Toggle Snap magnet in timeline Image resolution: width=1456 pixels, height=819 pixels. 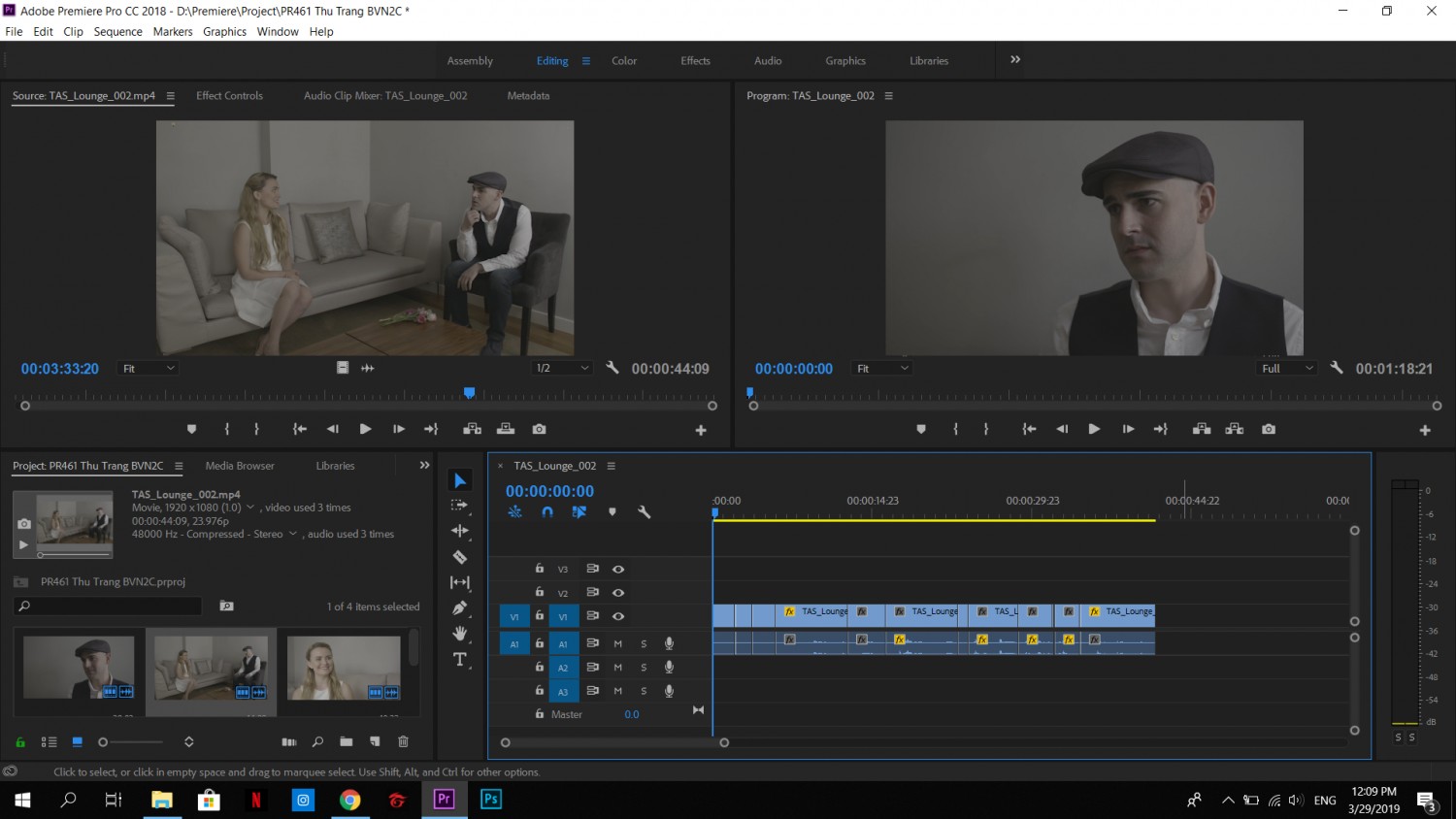pyautogui.click(x=547, y=512)
